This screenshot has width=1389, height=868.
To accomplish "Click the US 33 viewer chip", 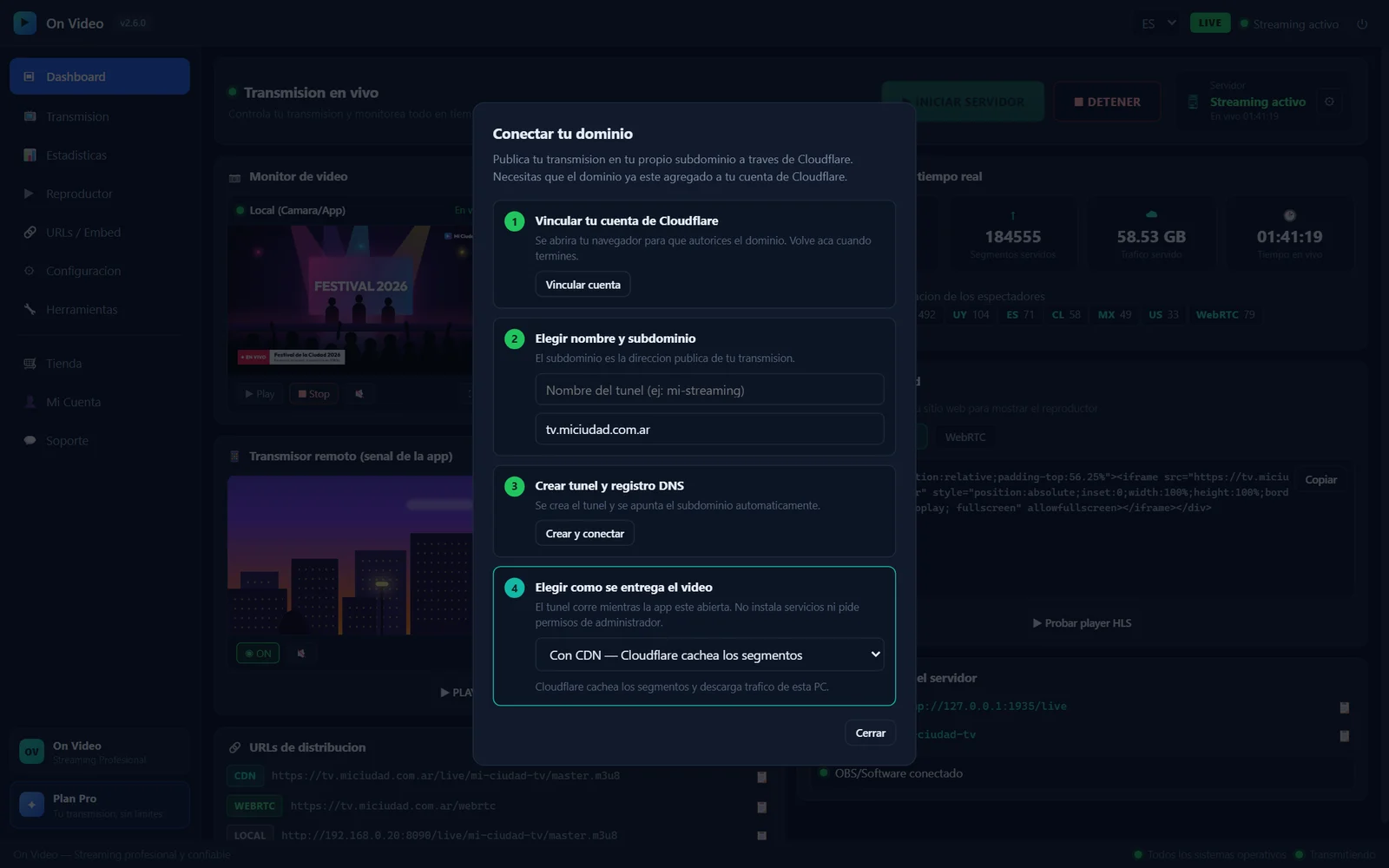I will point(1163,315).
